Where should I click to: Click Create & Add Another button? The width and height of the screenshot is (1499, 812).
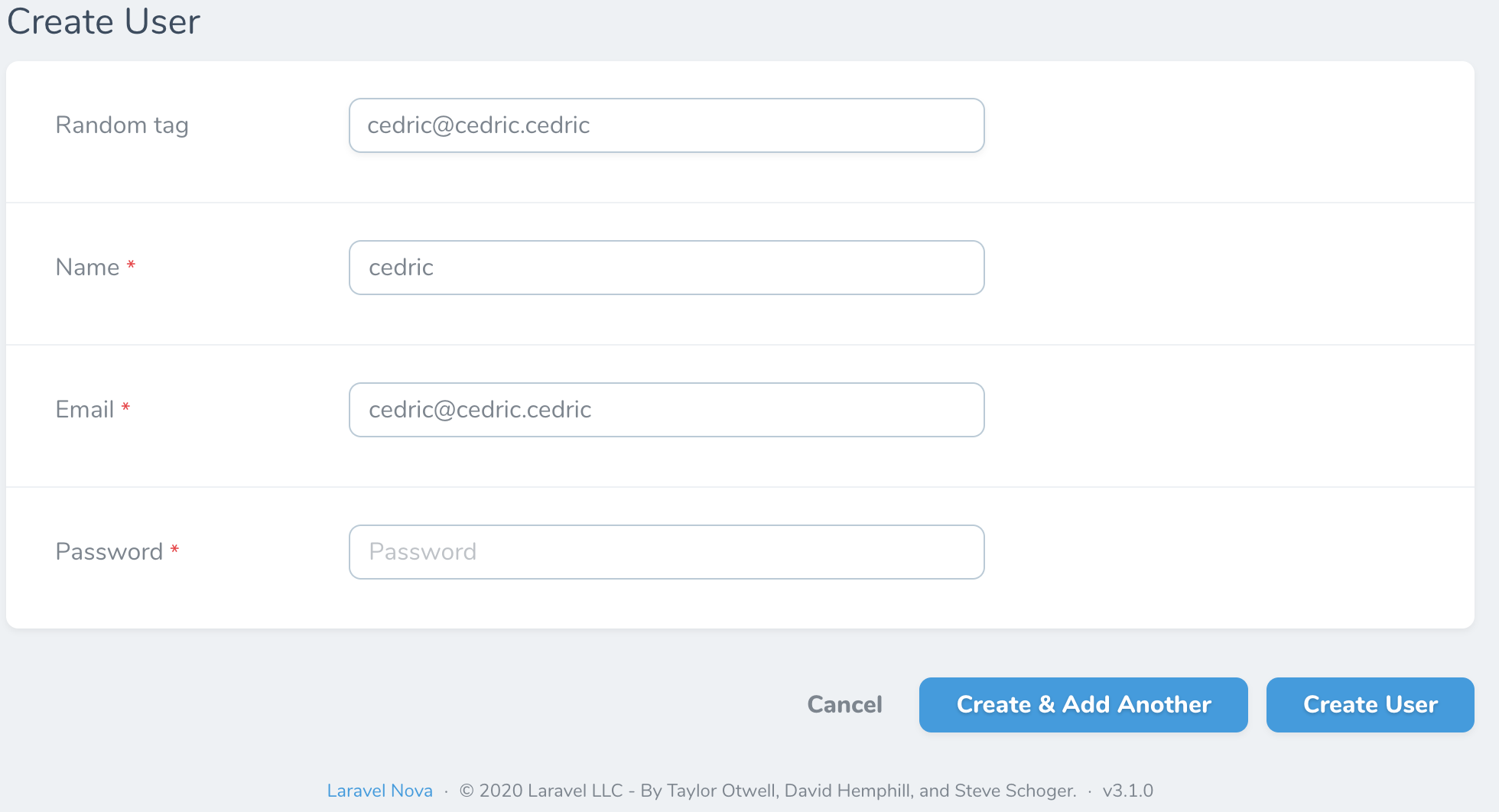1083,705
